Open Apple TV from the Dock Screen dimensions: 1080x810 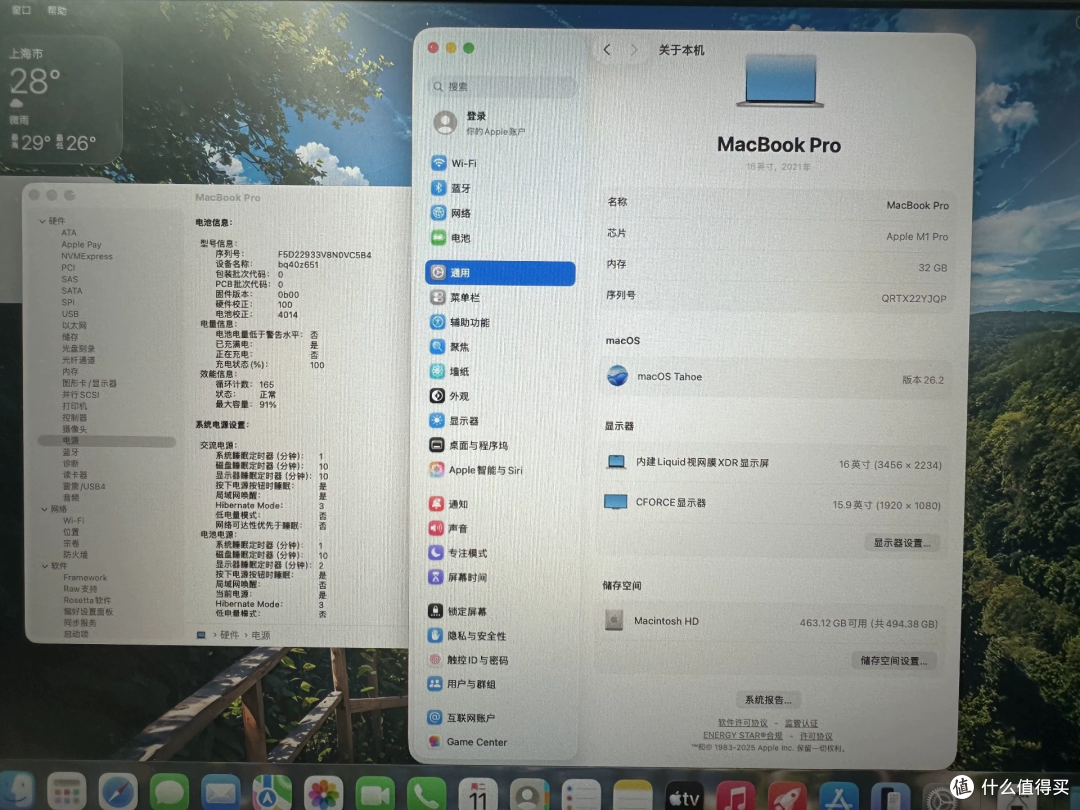685,798
